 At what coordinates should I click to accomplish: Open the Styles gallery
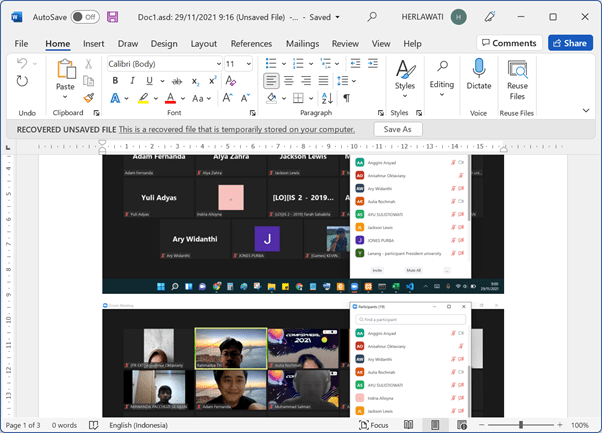click(x=404, y=76)
